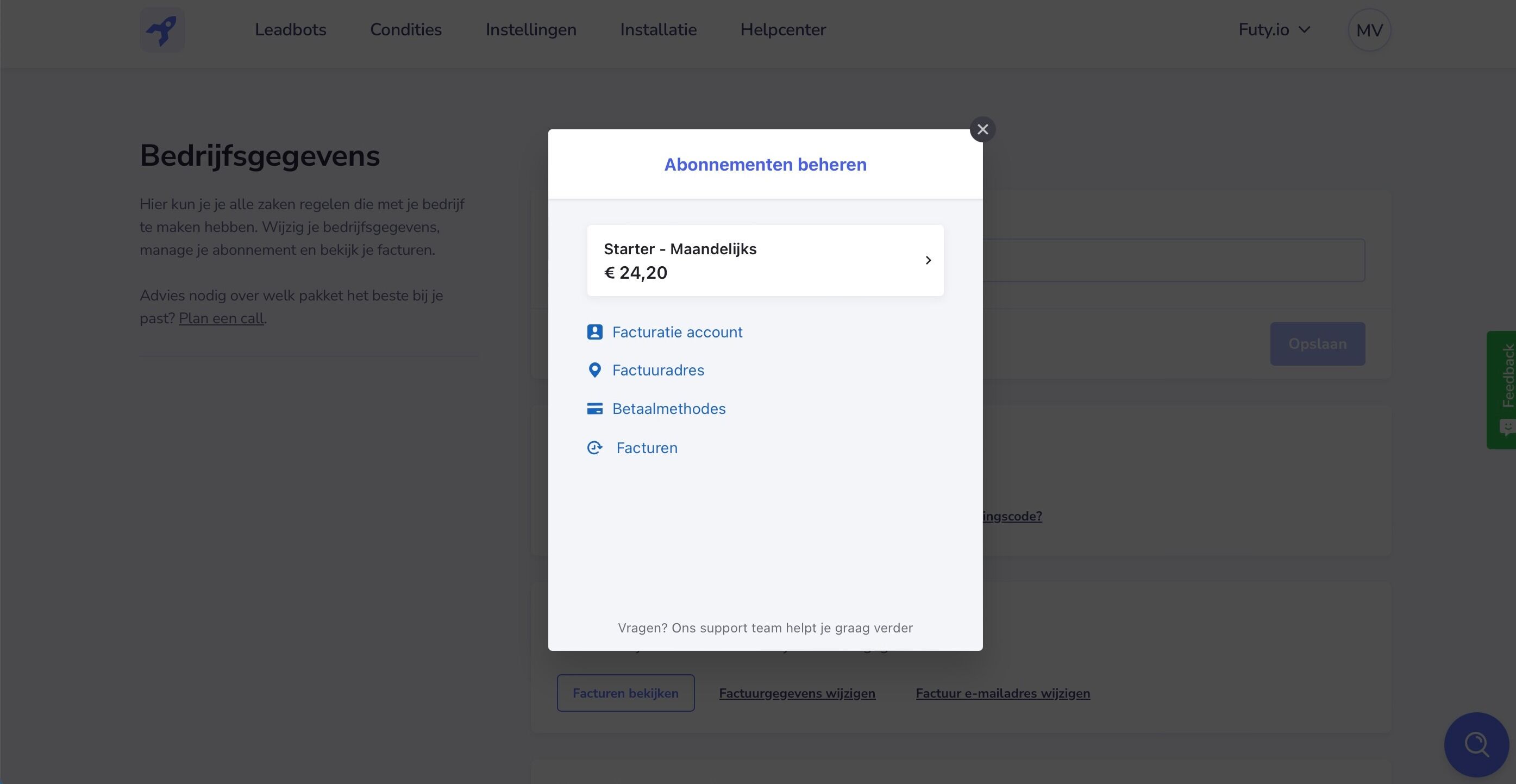Open the Betaalmethodes link
Viewport: 1516px width, 784px height.
pyautogui.click(x=668, y=409)
